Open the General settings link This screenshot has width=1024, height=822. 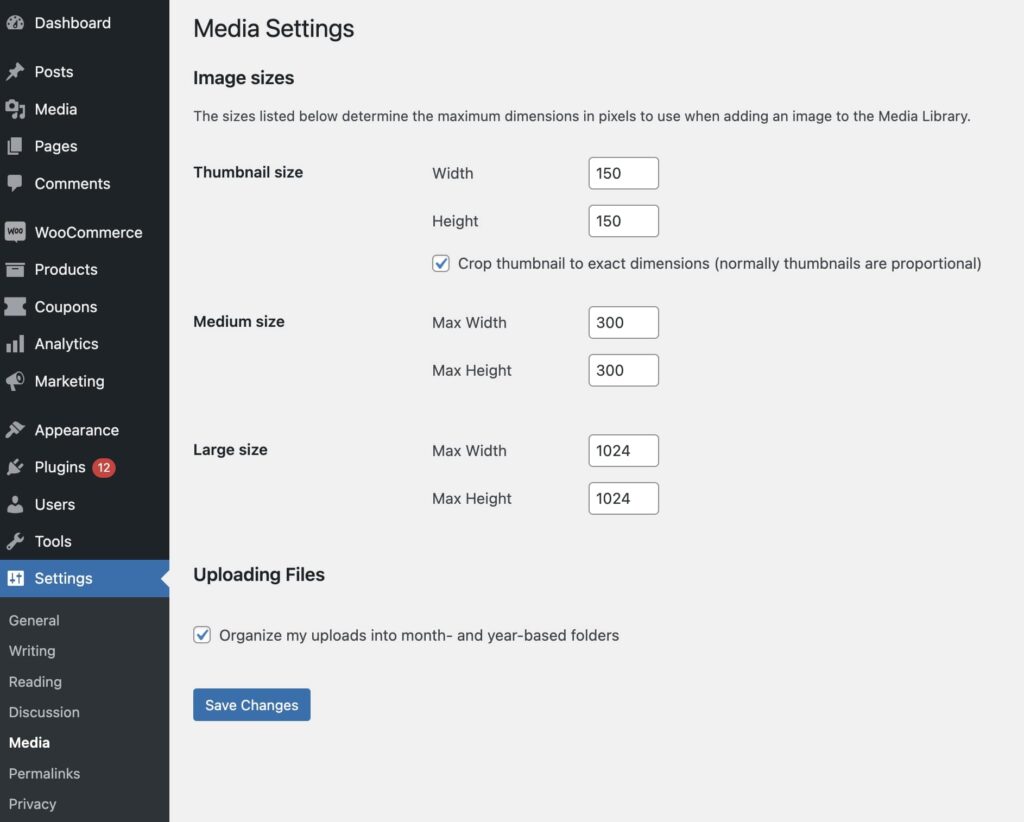point(34,620)
